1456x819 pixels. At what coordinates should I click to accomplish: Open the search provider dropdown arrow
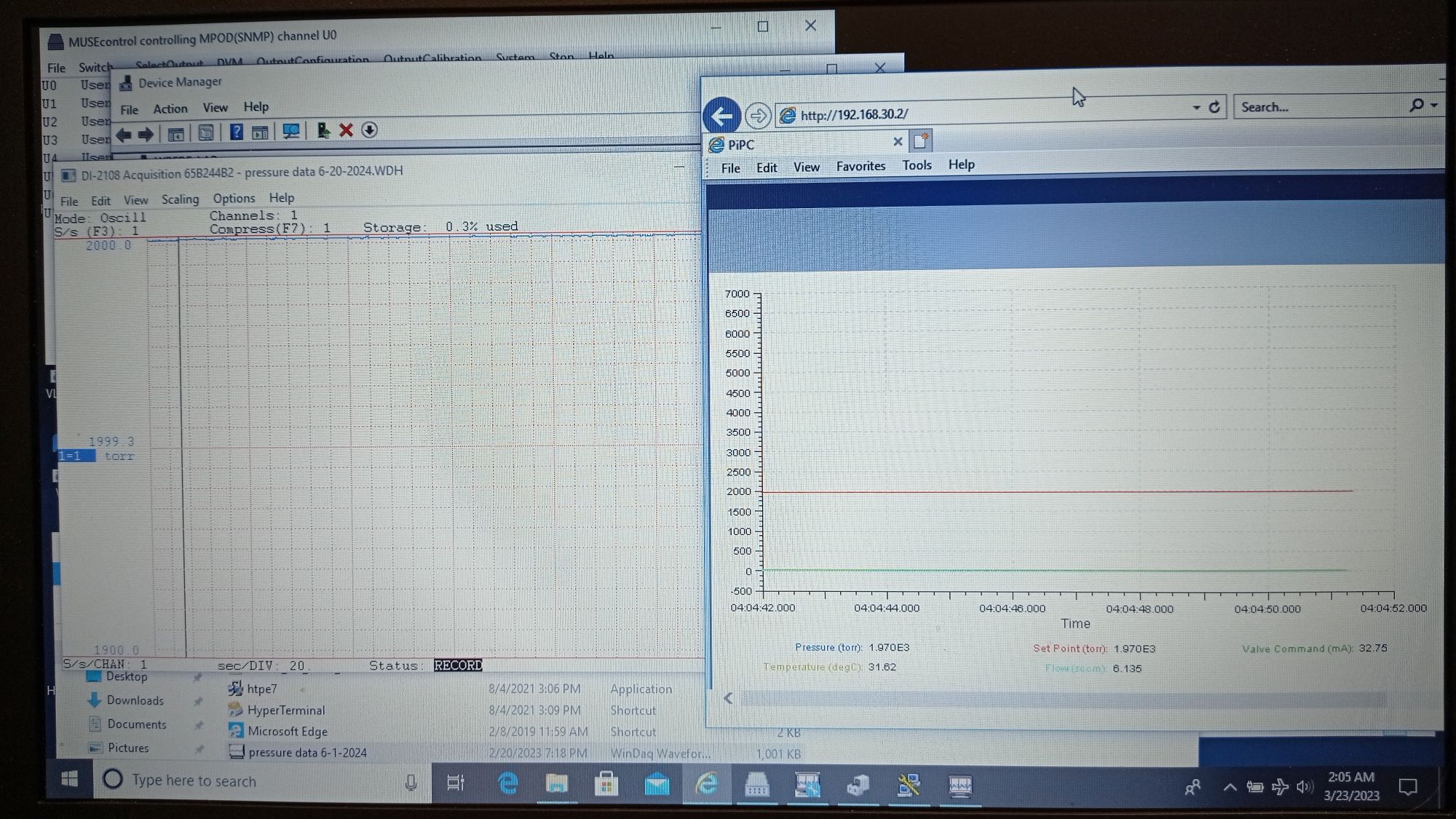coord(1434,106)
